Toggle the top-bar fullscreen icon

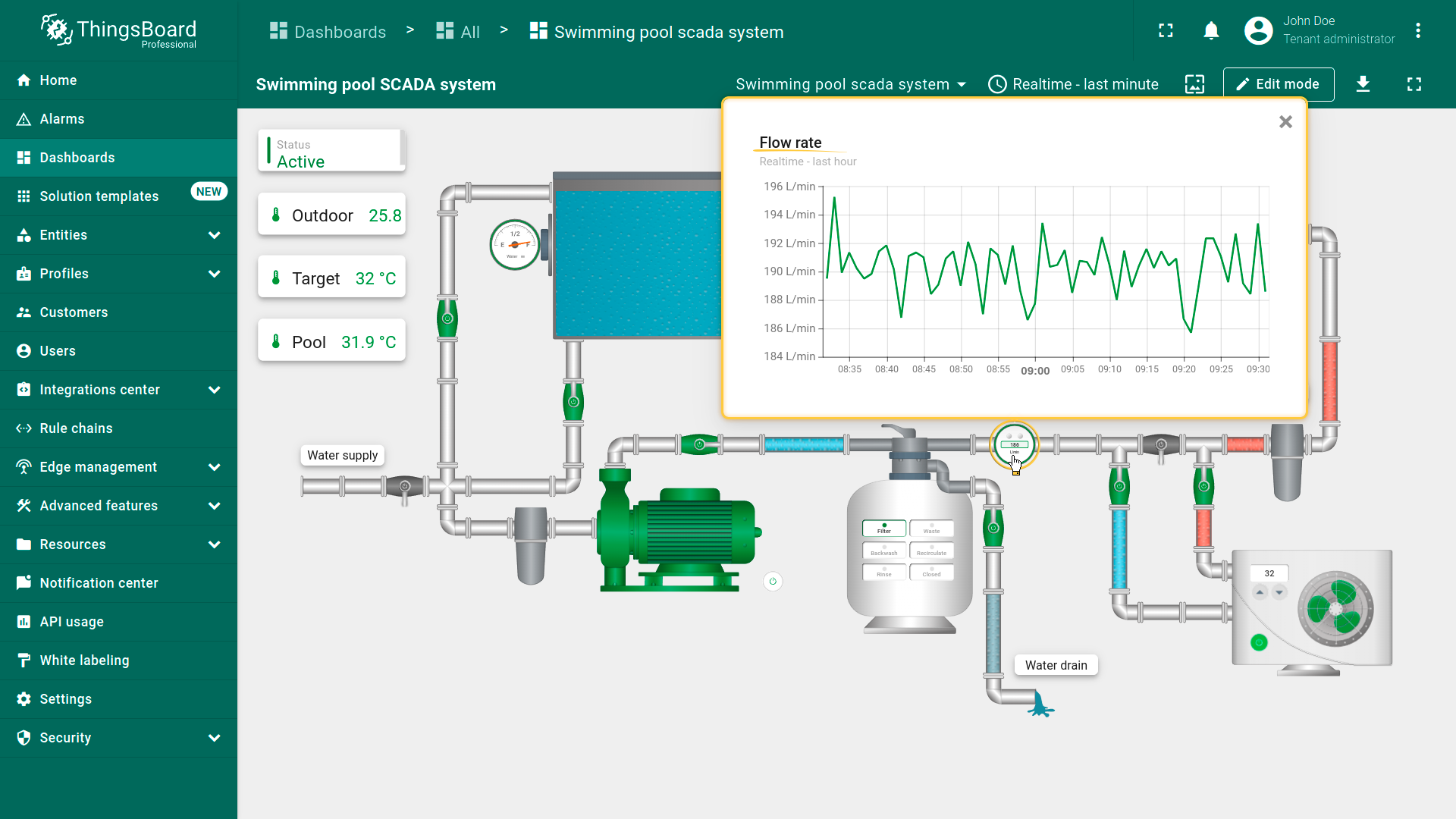(1166, 31)
